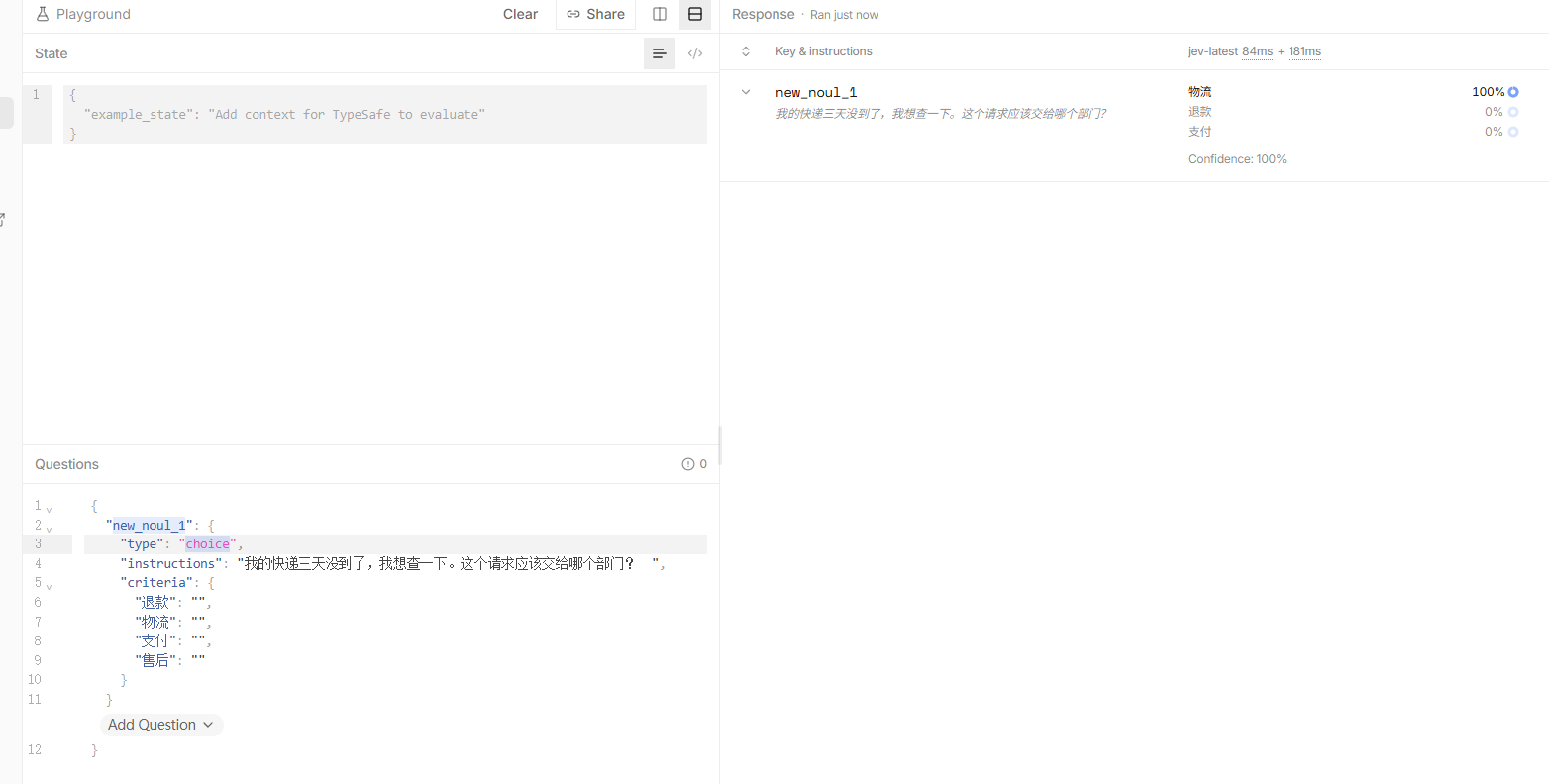The width and height of the screenshot is (1549, 784).
Task: Select the 退款 result radio indicator
Action: [1513, 112]
